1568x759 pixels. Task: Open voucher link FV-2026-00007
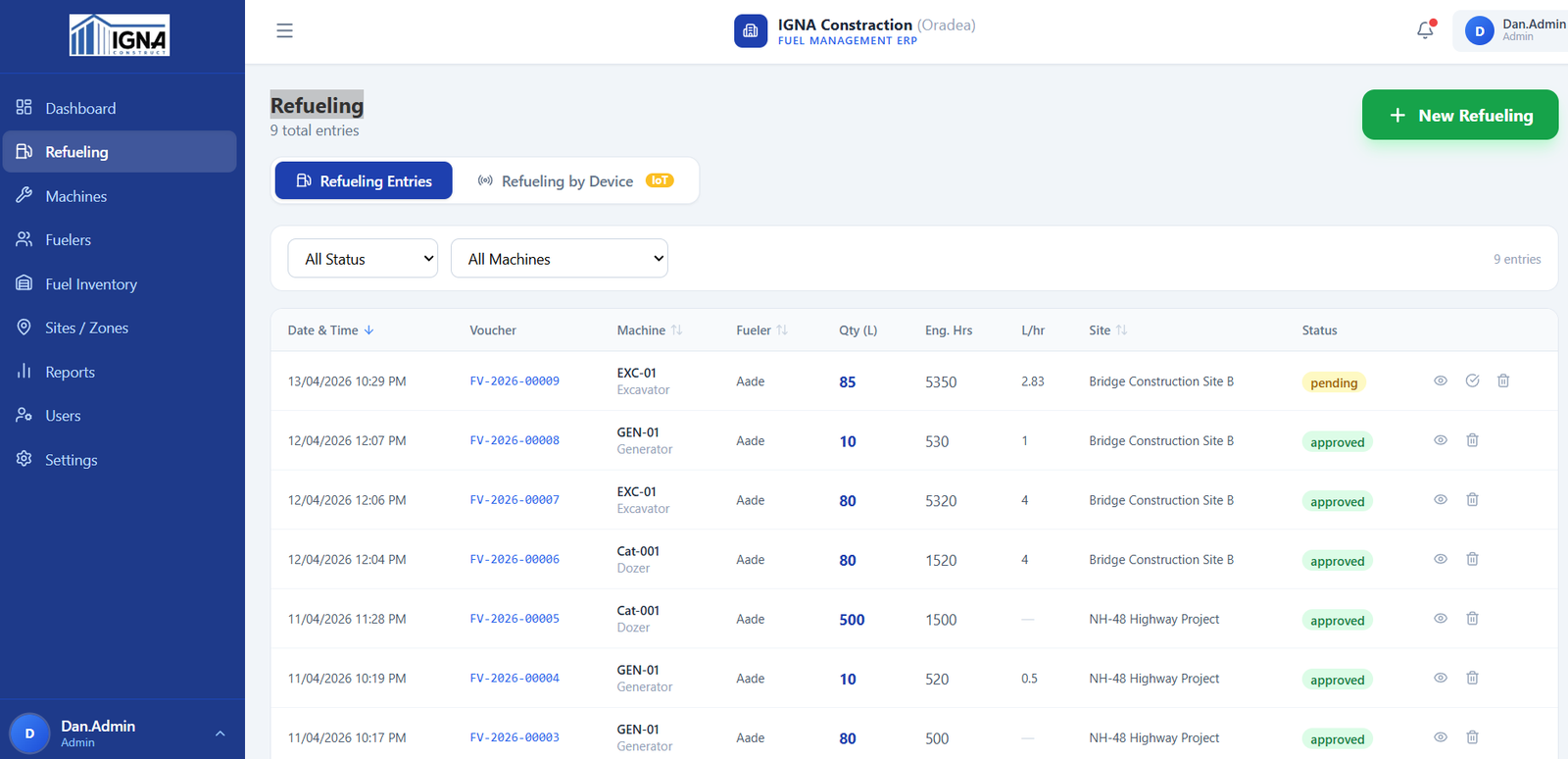click(514, 500)
